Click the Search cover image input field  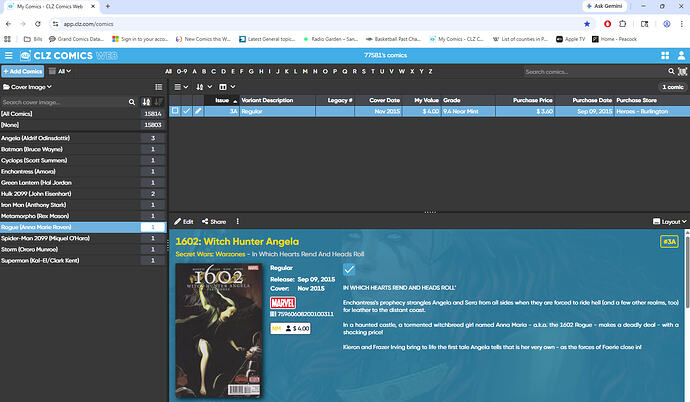[x=65, y=102]
